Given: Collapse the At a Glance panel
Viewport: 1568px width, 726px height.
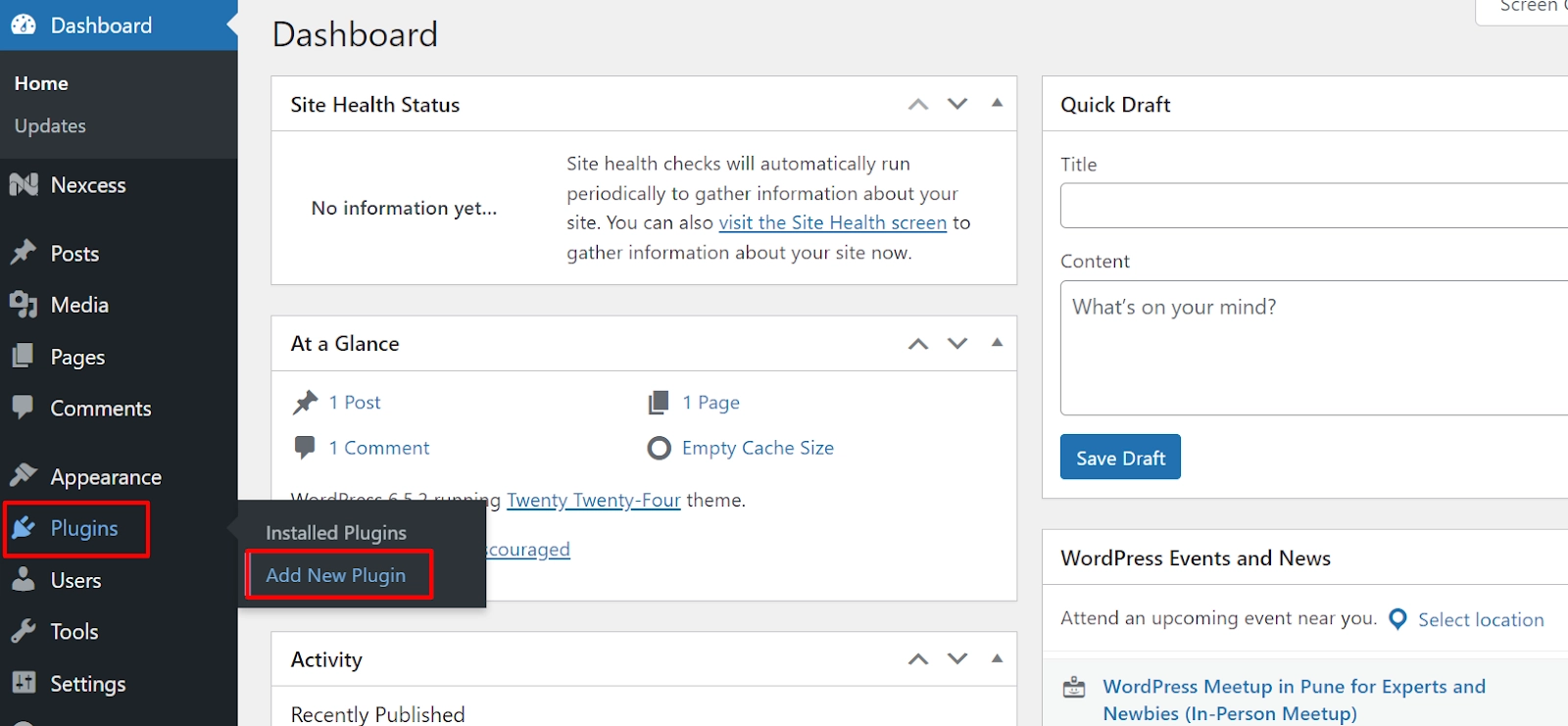Looking at the screenshot, I should point(997,342).
